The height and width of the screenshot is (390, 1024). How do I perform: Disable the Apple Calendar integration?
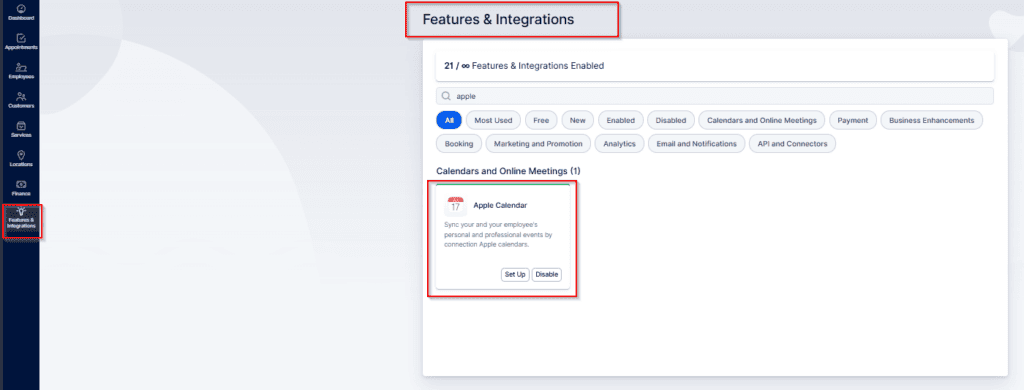(x=547, y=274)
